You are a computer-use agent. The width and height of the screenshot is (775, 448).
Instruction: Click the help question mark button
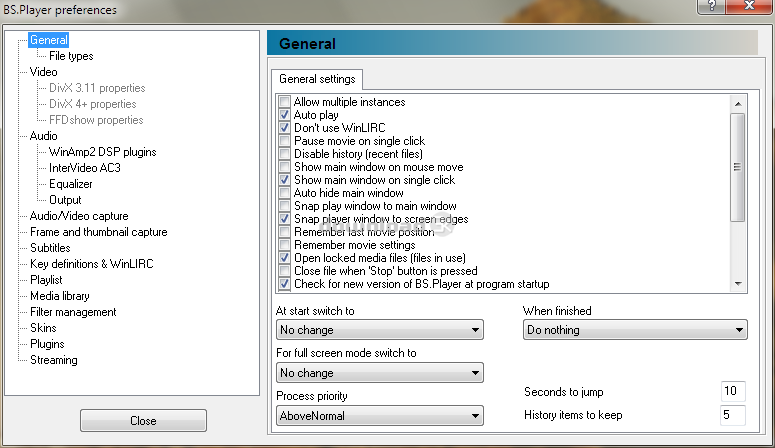tap(712, 6)
